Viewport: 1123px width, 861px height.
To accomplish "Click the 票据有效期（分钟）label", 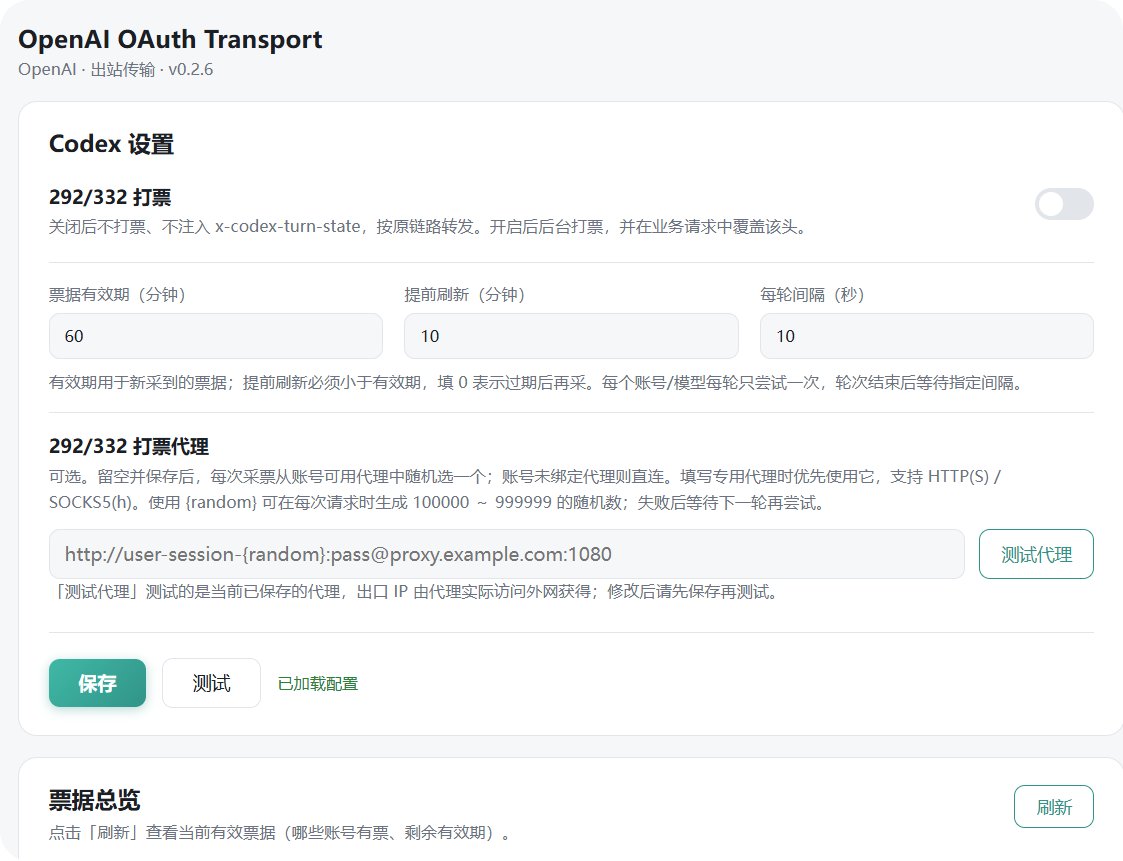I will tap(117, 294).
